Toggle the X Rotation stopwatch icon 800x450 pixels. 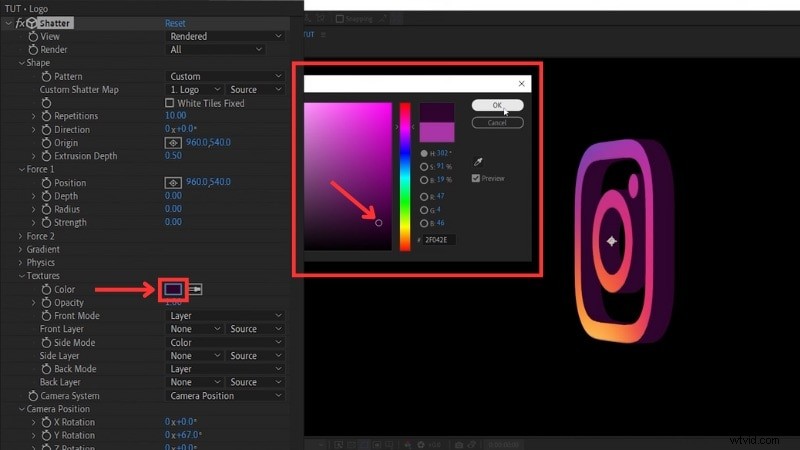tap(46, 422)
